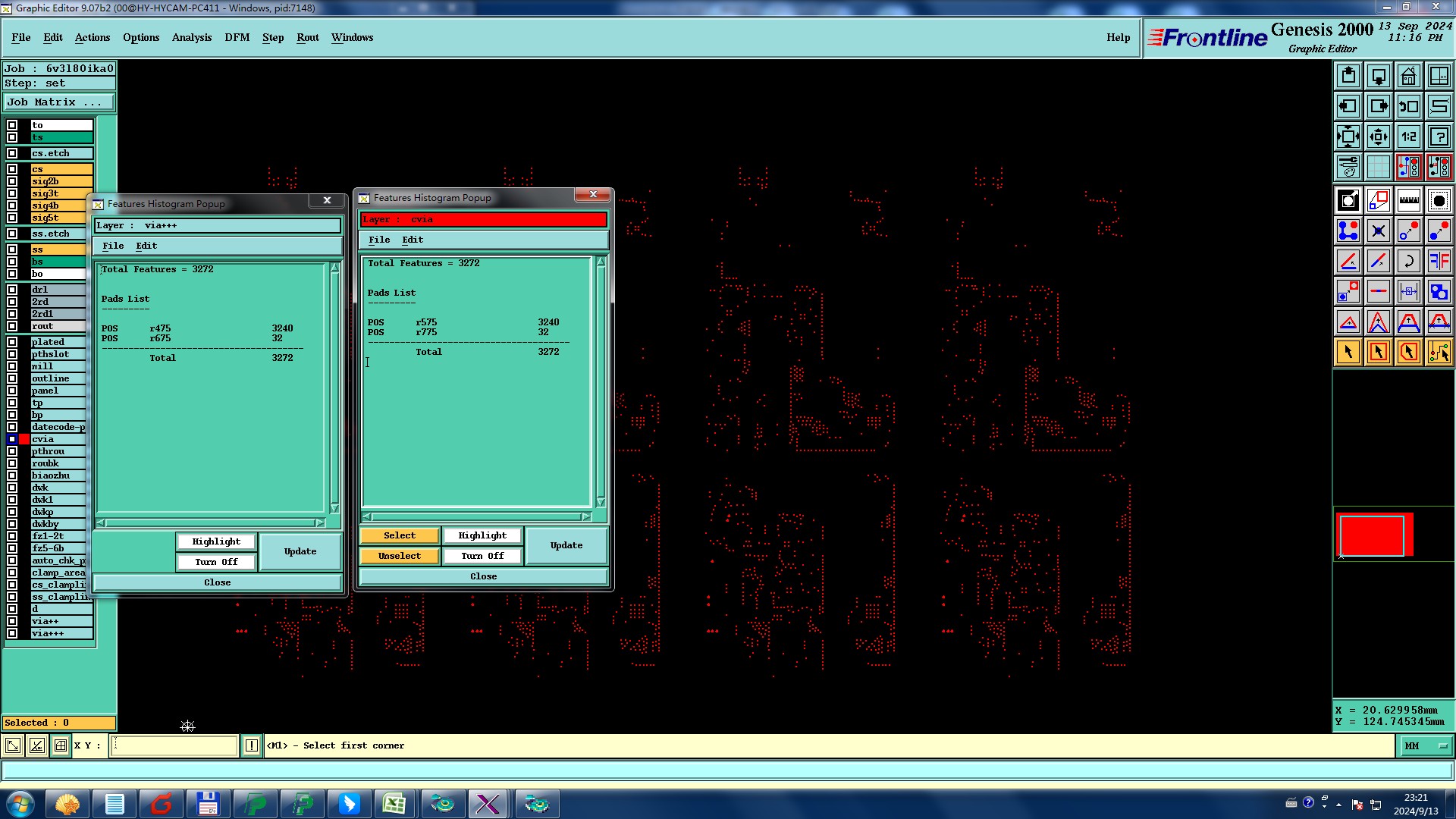The height and width of the screenshot is (819, 1456).
Task: Open the grid display icon
Action: pyautogui.click(x=1378, y=167)
